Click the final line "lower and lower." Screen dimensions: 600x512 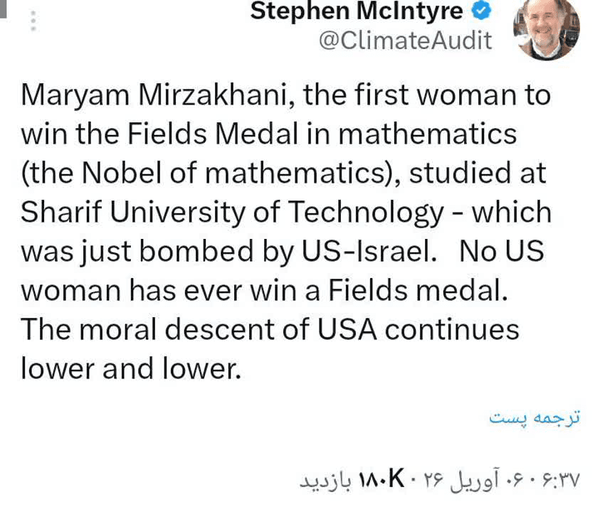[131, 369]
